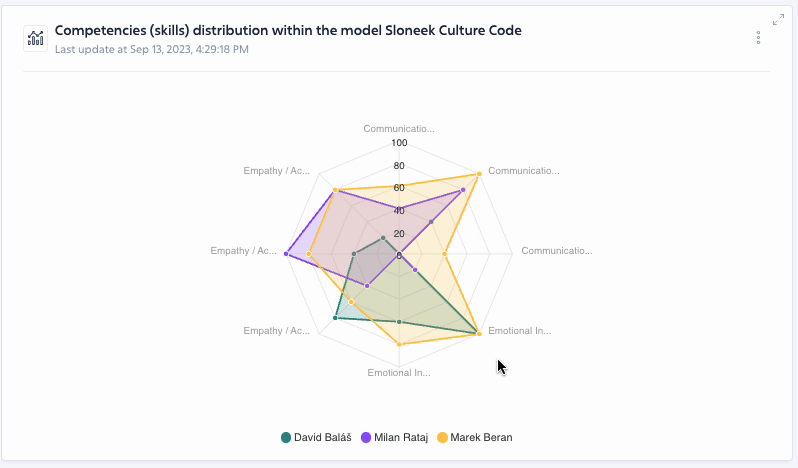
Task: Click the chart title text
Action: coord(287,30)
